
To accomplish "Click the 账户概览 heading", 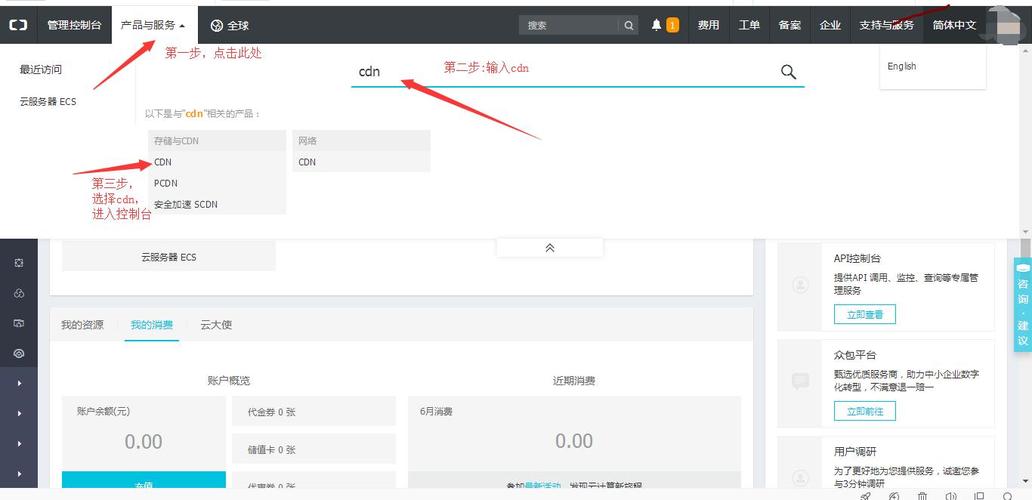I will (x=228, y=381).
